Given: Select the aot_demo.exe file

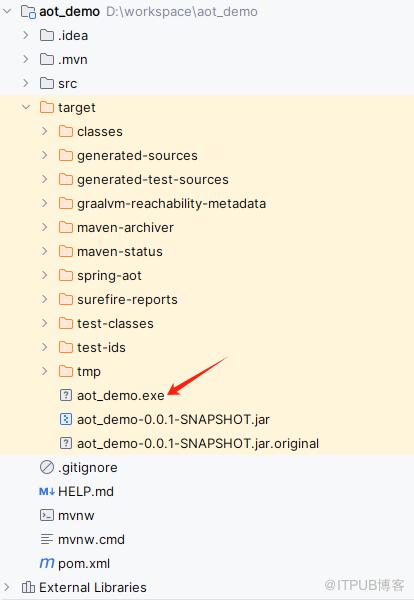Looking at the screenshot, I should coord(121,395).
